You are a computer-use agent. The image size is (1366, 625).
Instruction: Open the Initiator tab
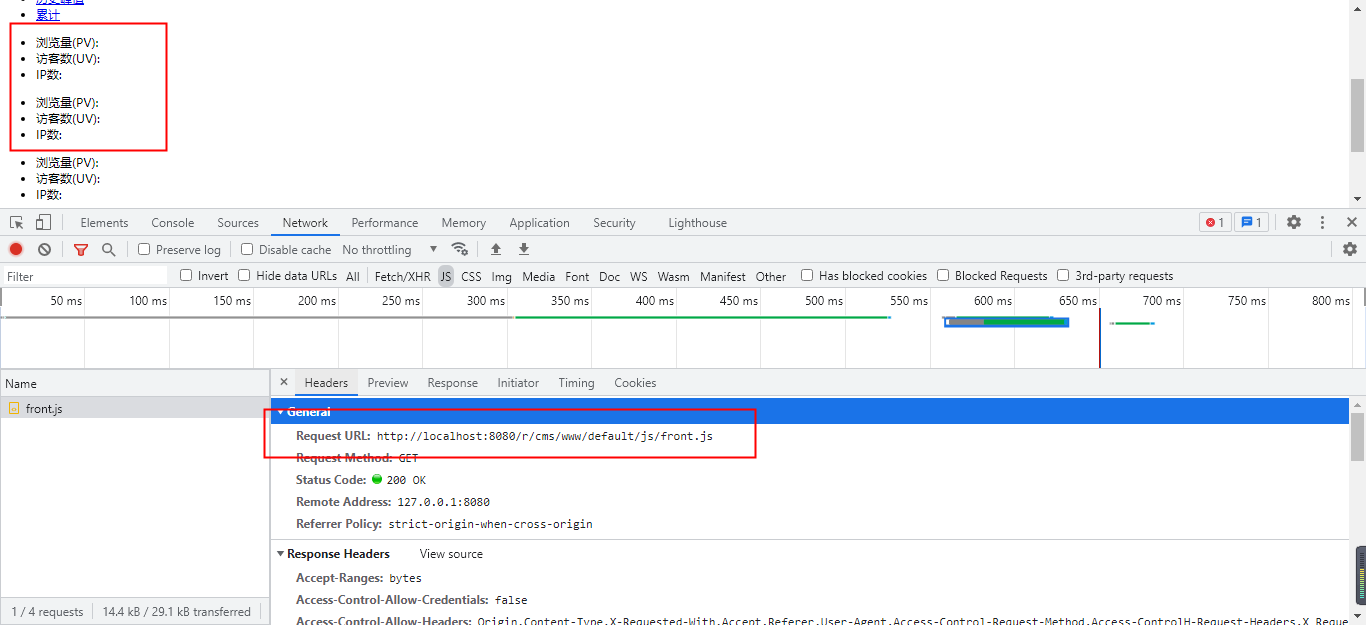tap(518, 383)
